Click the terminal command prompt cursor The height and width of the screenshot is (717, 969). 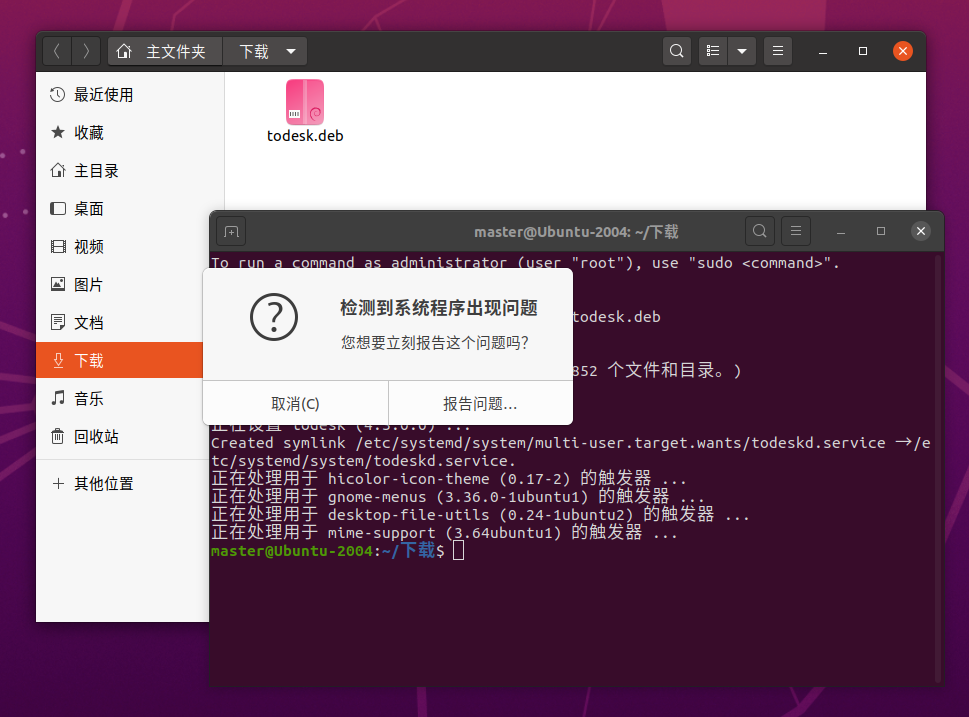(459, 550)
